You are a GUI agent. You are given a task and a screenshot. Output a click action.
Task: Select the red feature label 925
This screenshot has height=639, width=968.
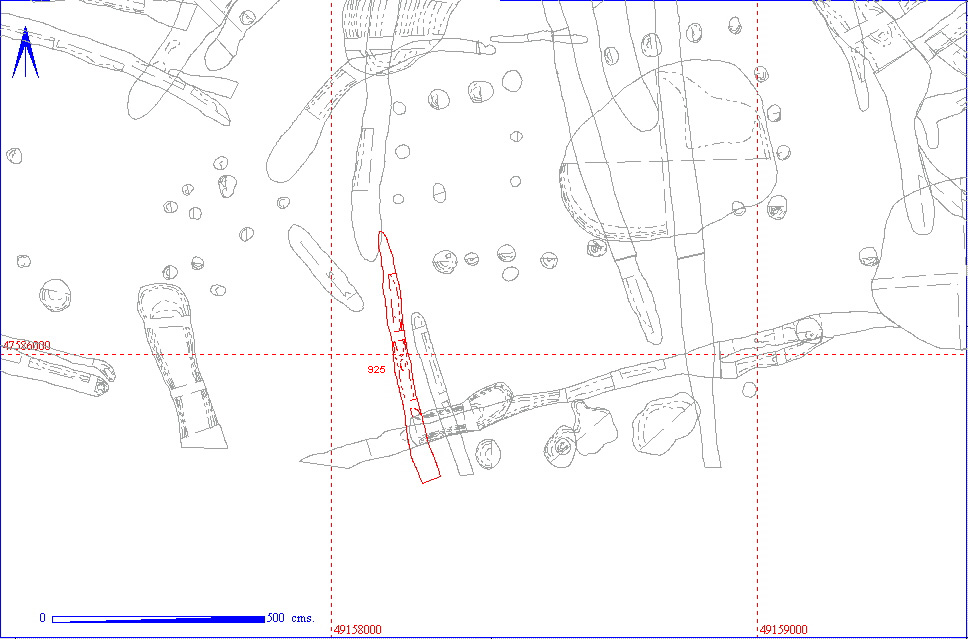pyautogui.click(x=376, y=370)
